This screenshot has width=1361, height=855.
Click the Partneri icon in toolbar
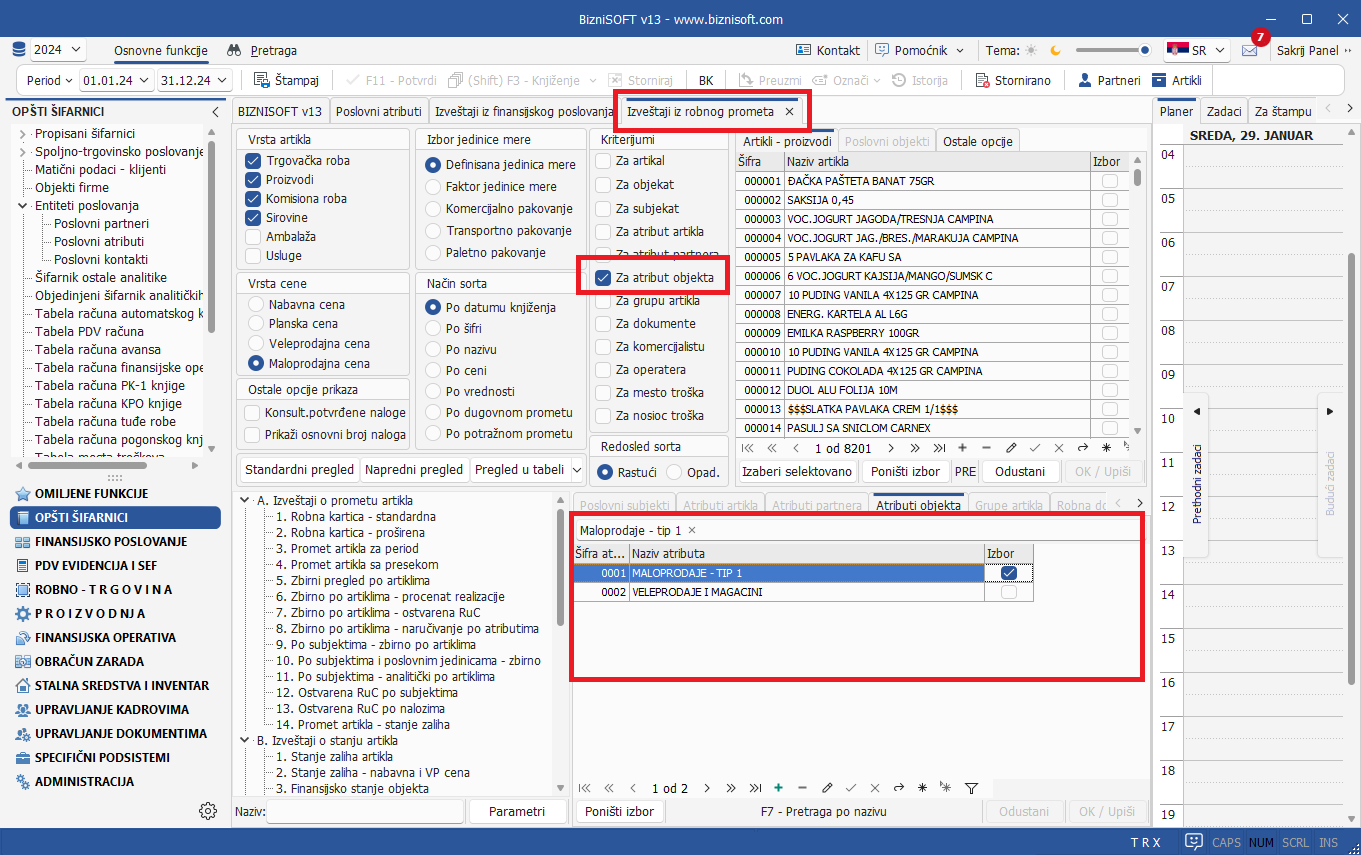point(1083,80)
